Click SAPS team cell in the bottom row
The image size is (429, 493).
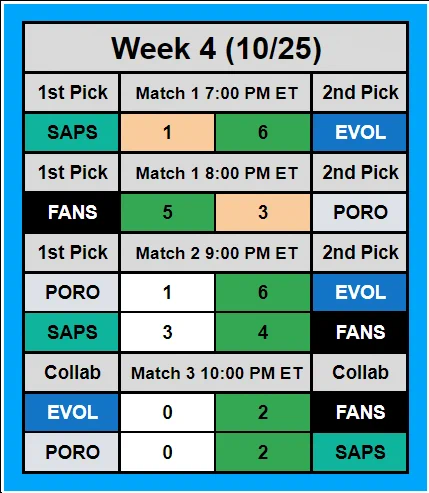point(360,452)
